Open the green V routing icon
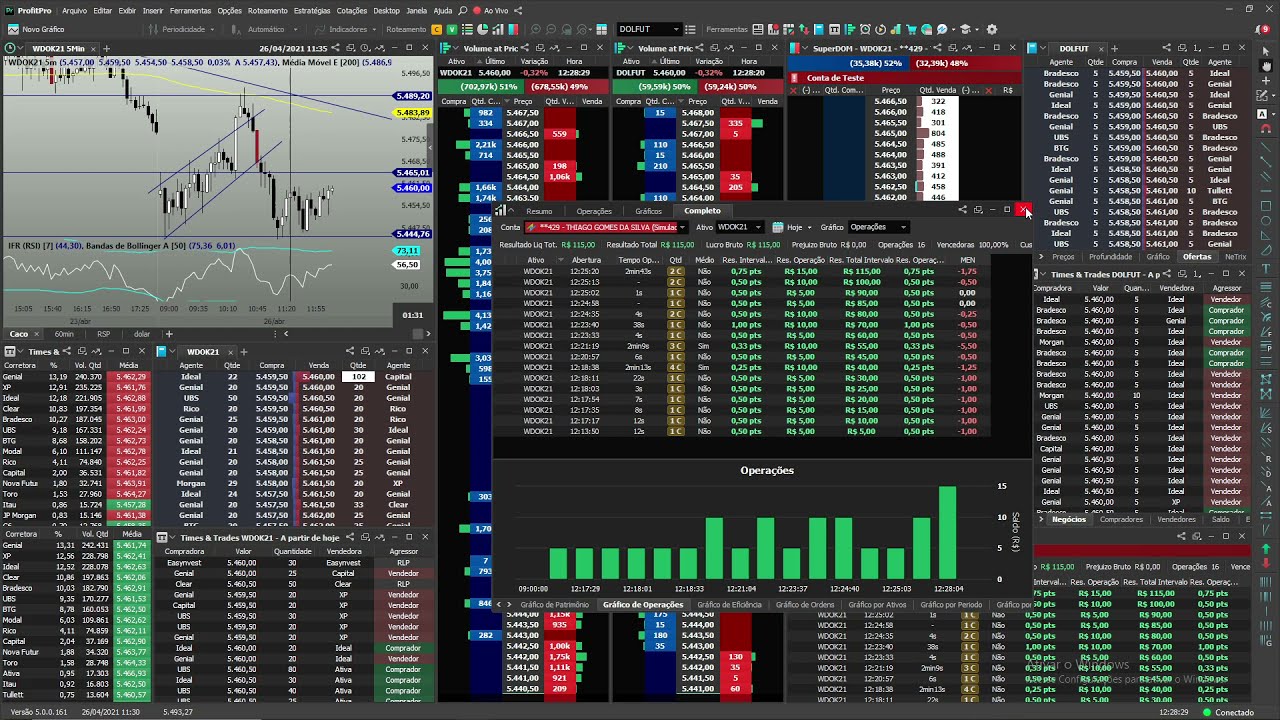The width and height of the screenshot is (1280, 720). (452, 29)
